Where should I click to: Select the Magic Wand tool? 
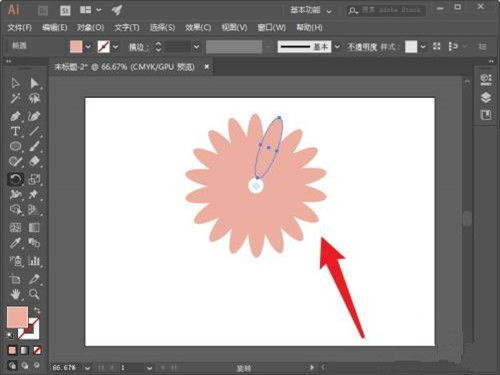(x=15, y=98)
